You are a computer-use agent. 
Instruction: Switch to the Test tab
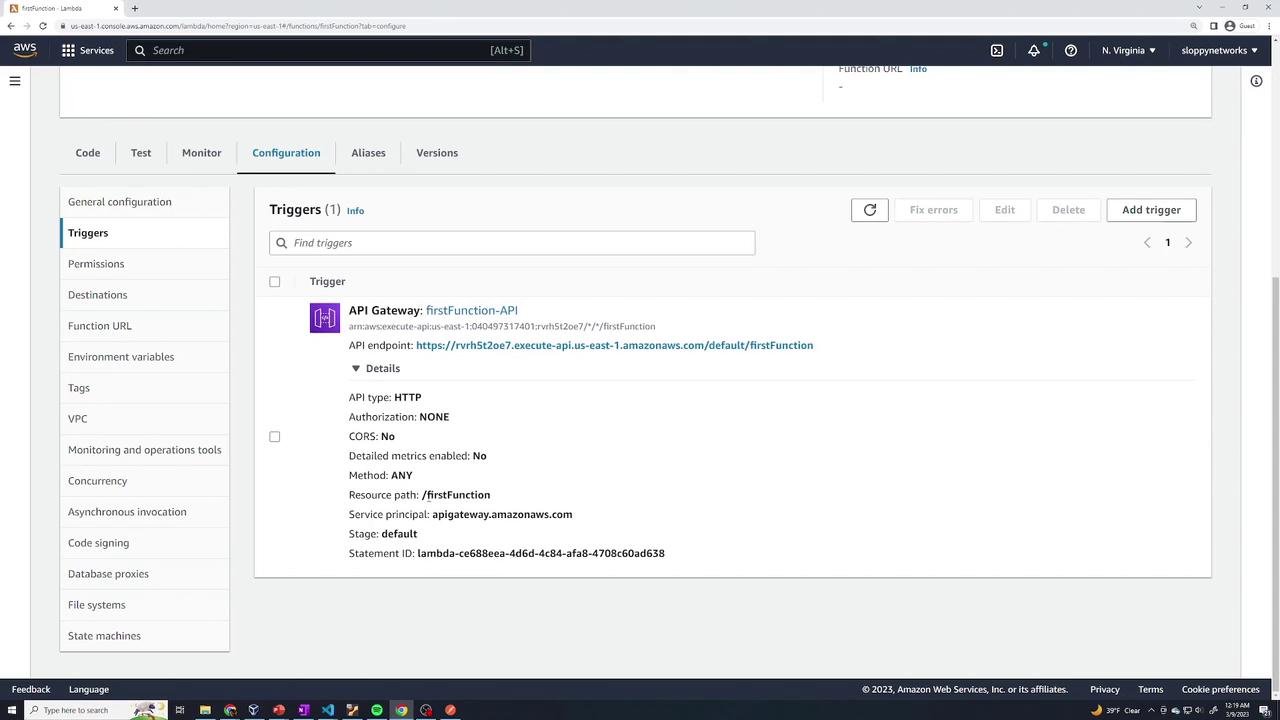(x=141, y=153)
